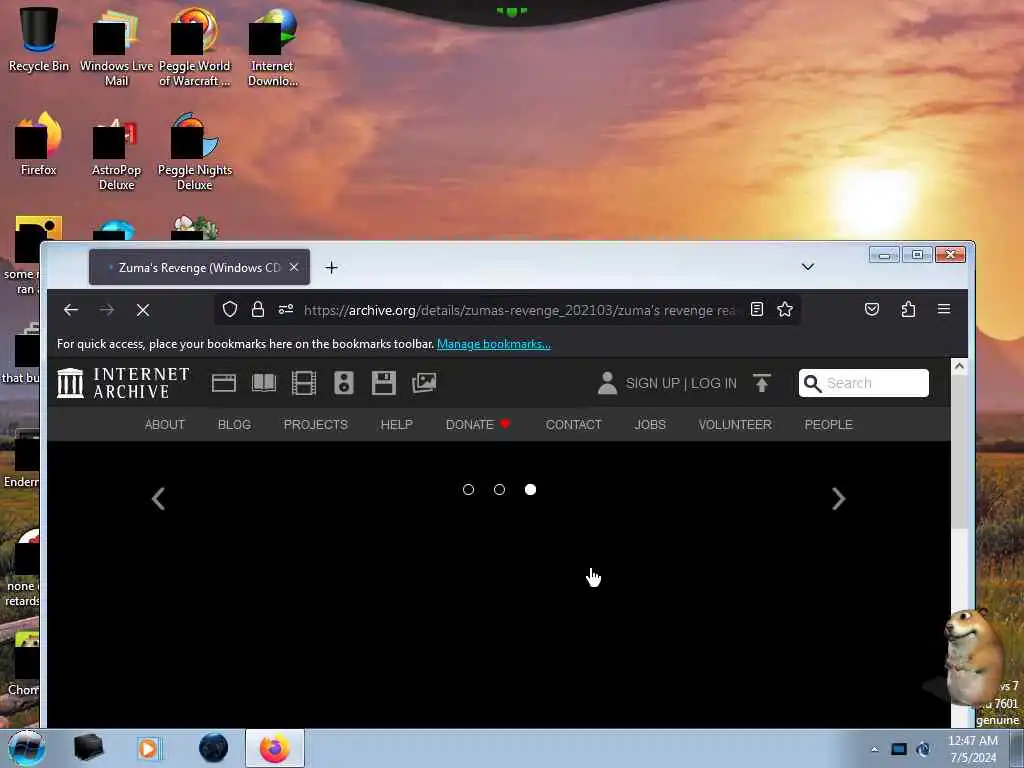Open Windows Live Mail desktop icon
1024x768 pixels.
(116, 47)
